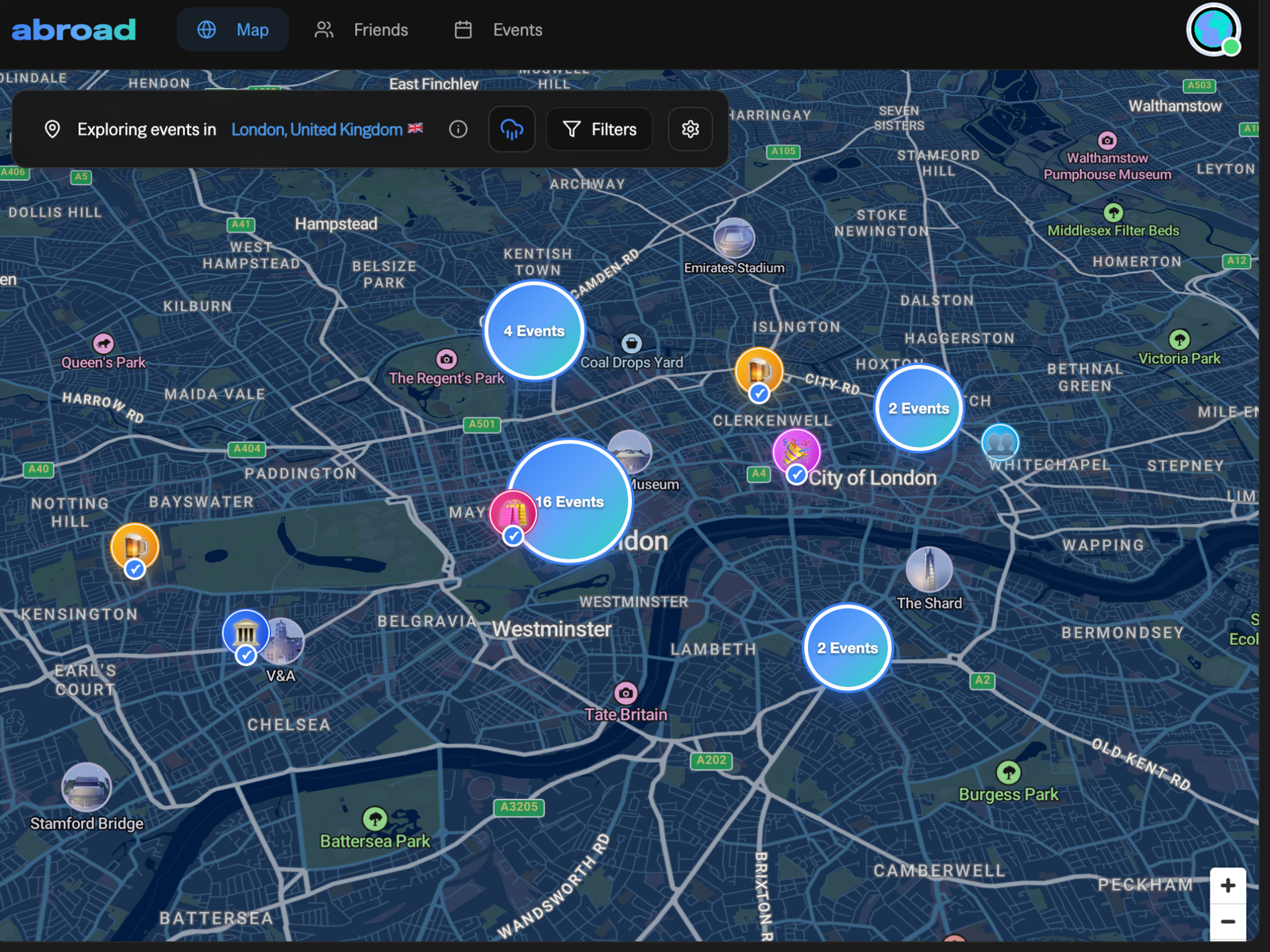Open map settings gear icon
The height and width of the screenshot is (952, 1270).
[x=690, y=129]
